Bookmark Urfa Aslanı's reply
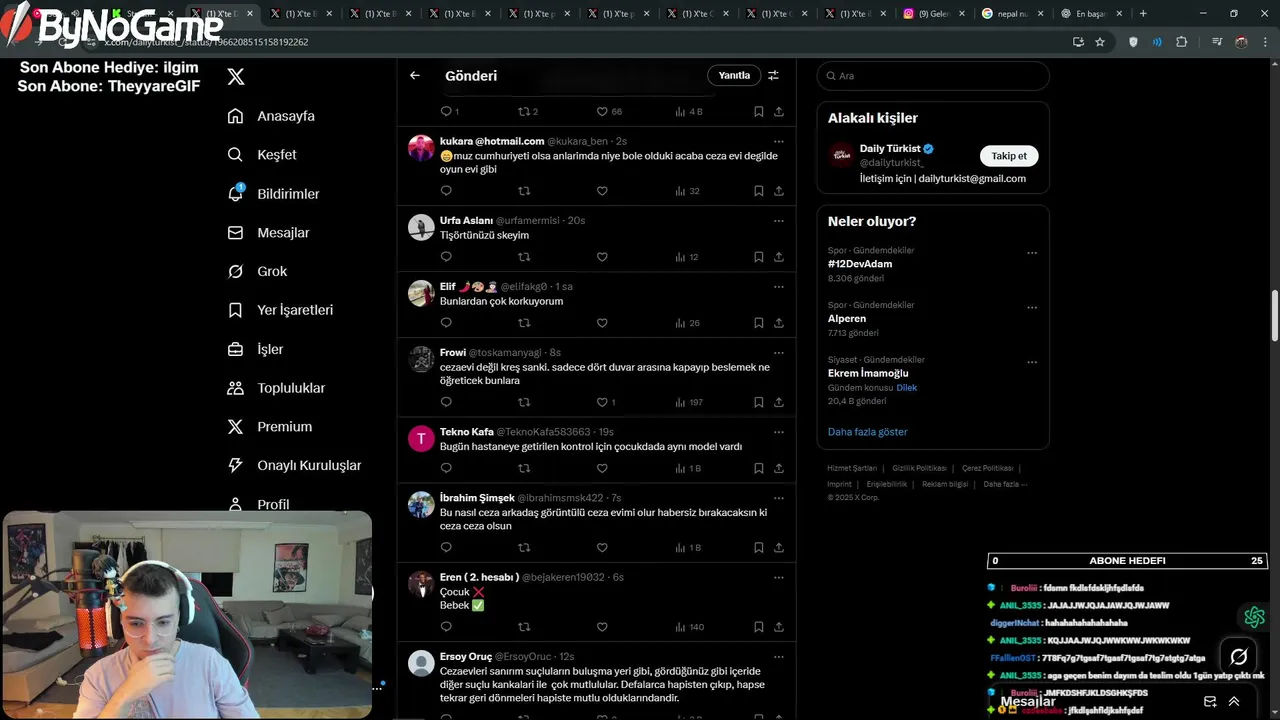Screen dimensions: 1280x720 [x=758, y=257]
